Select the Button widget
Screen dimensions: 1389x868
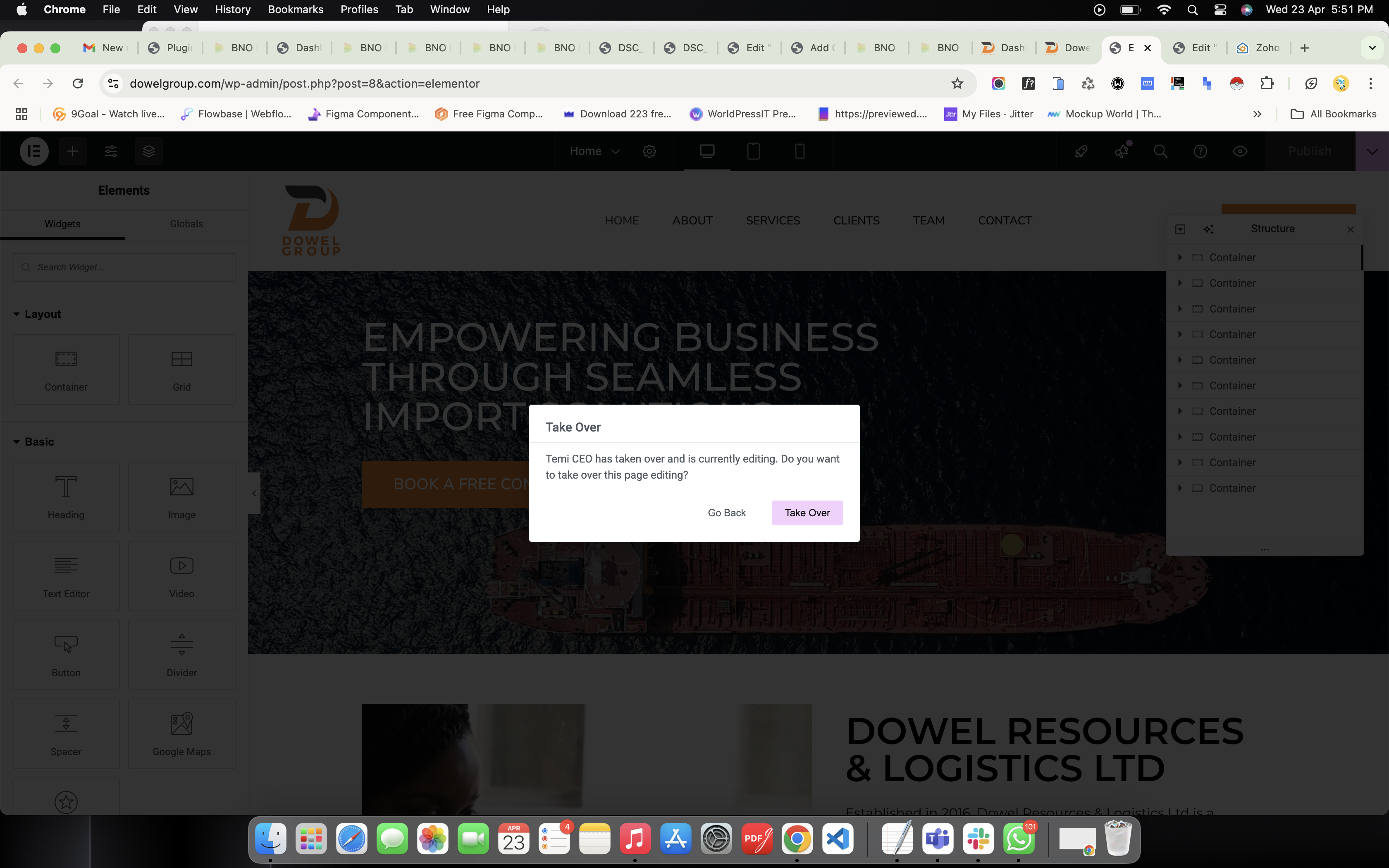click(x=66, y=654)
